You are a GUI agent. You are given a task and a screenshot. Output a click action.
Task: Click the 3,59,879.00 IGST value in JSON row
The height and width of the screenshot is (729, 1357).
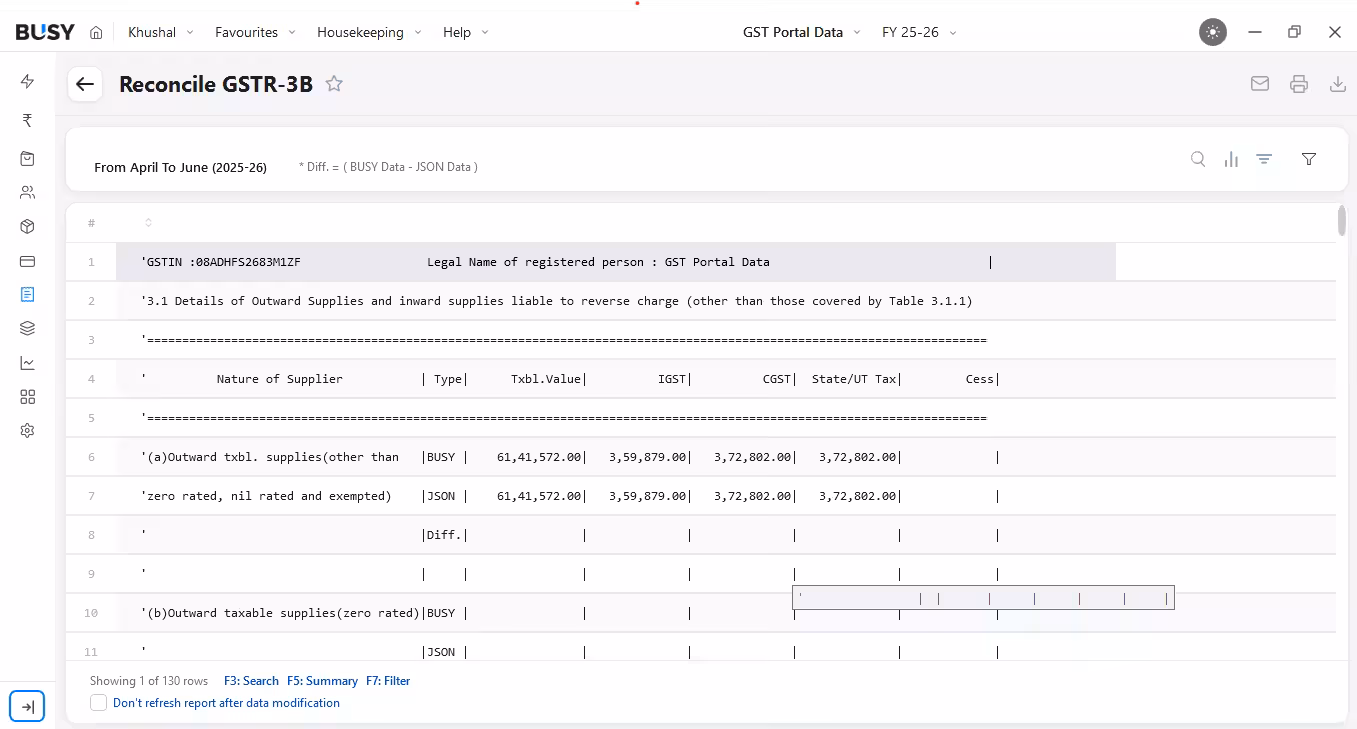pos(648,496)
